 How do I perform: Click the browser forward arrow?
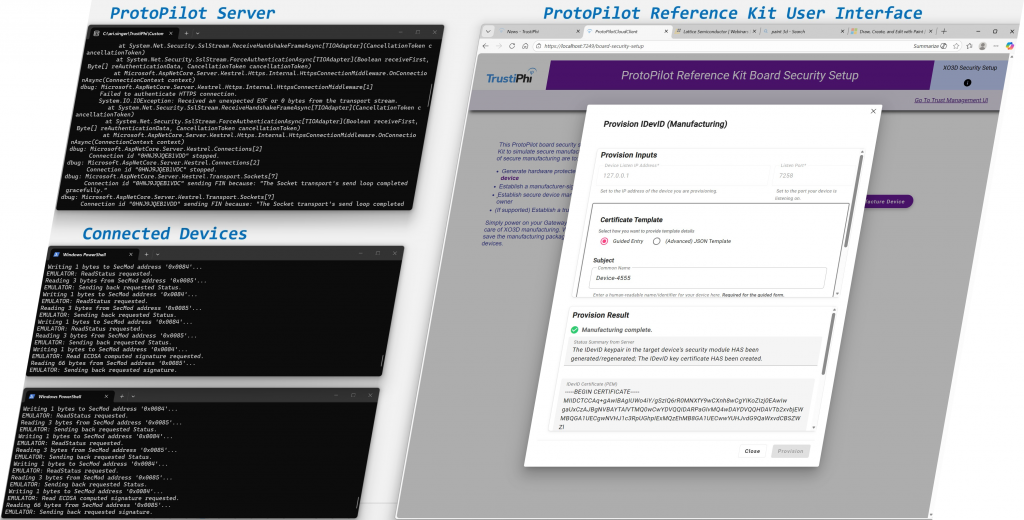click(x=499, y=46)
